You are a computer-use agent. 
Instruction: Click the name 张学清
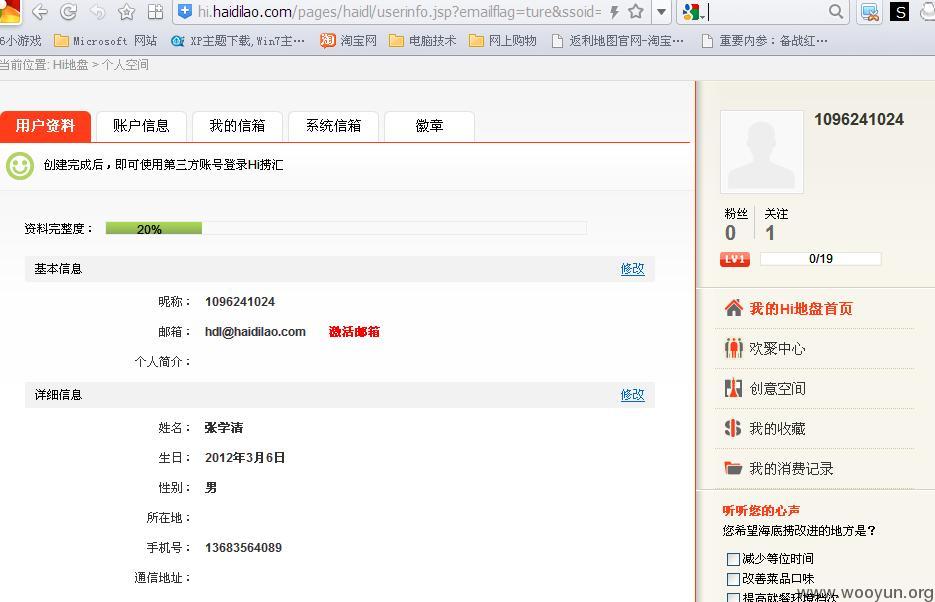click(224, 427)
